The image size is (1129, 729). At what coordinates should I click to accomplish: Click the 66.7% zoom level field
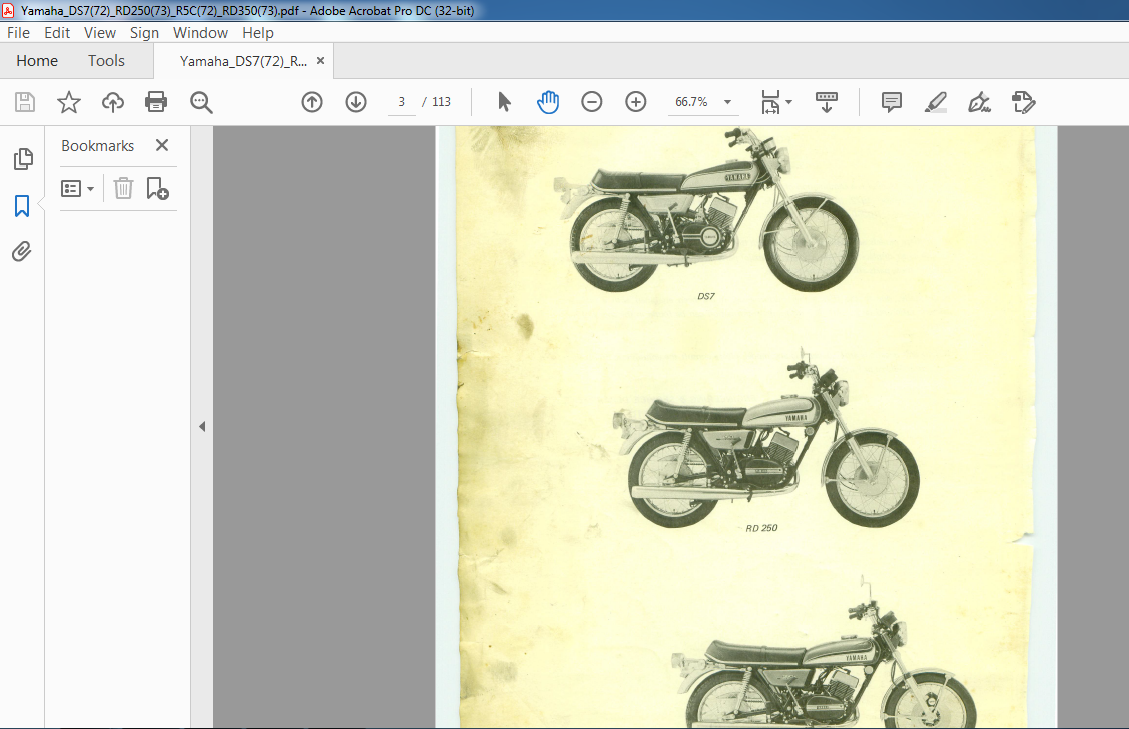[691, 102]
